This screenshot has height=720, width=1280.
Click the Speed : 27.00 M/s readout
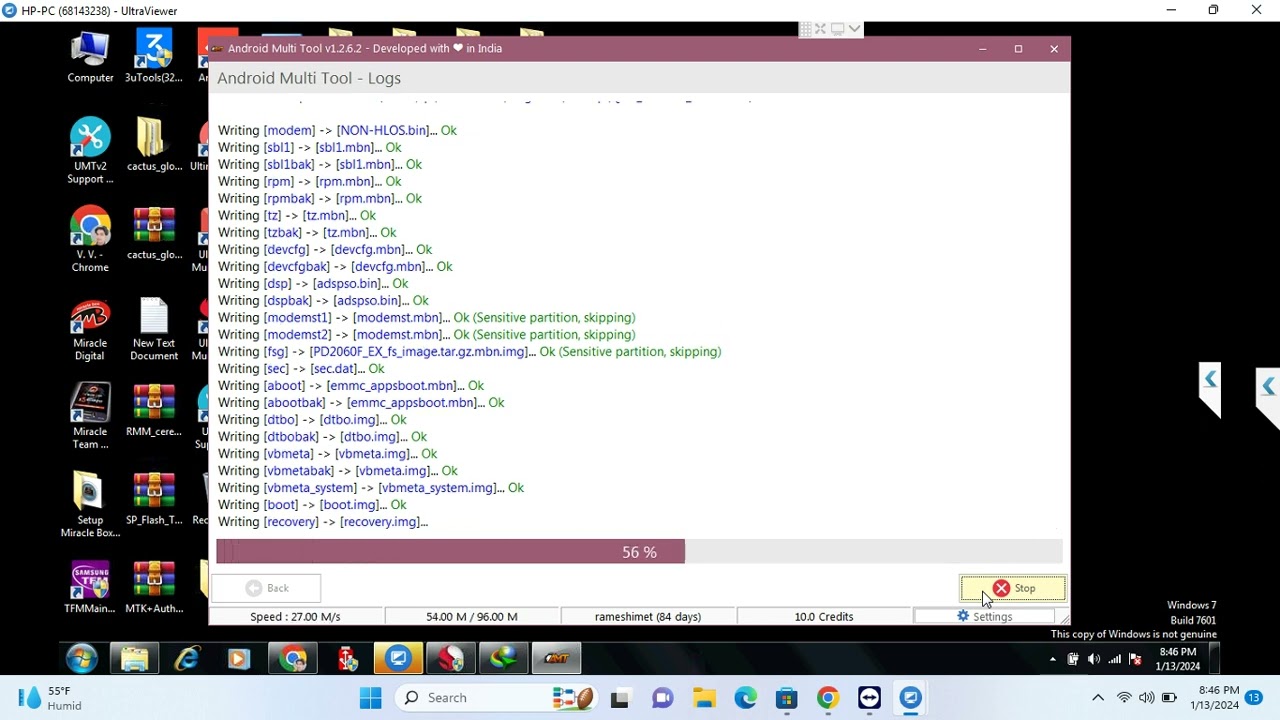click(x=295, y=616)
